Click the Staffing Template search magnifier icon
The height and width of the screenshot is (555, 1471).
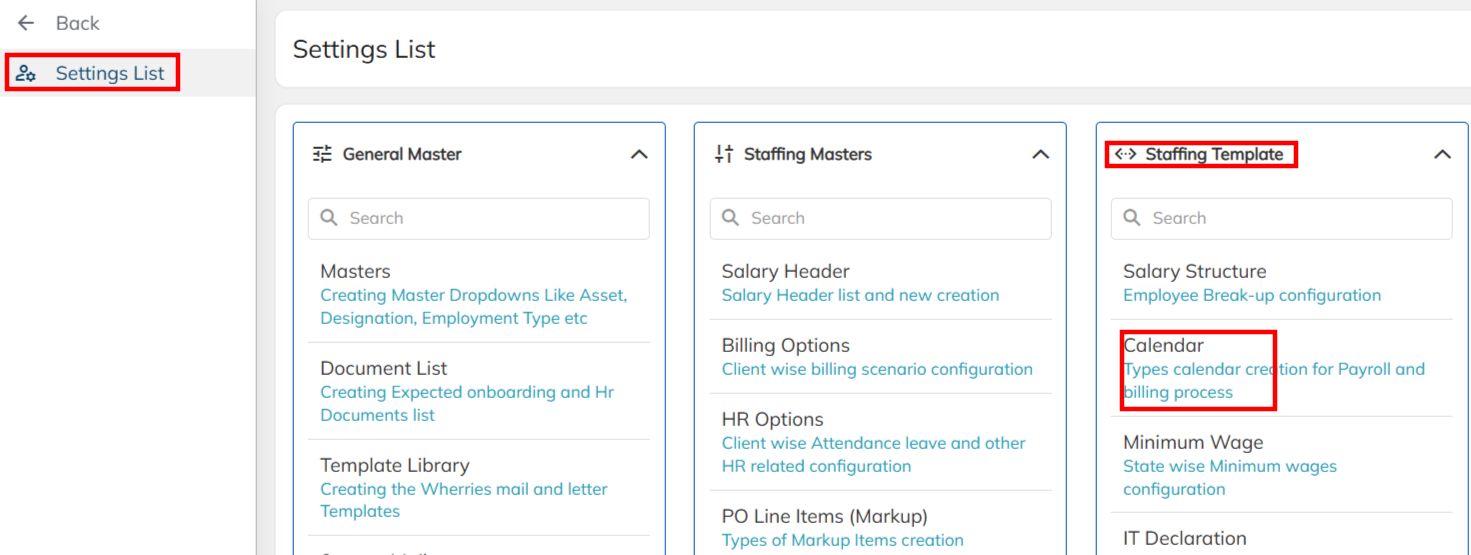[x=1132, y=218]
